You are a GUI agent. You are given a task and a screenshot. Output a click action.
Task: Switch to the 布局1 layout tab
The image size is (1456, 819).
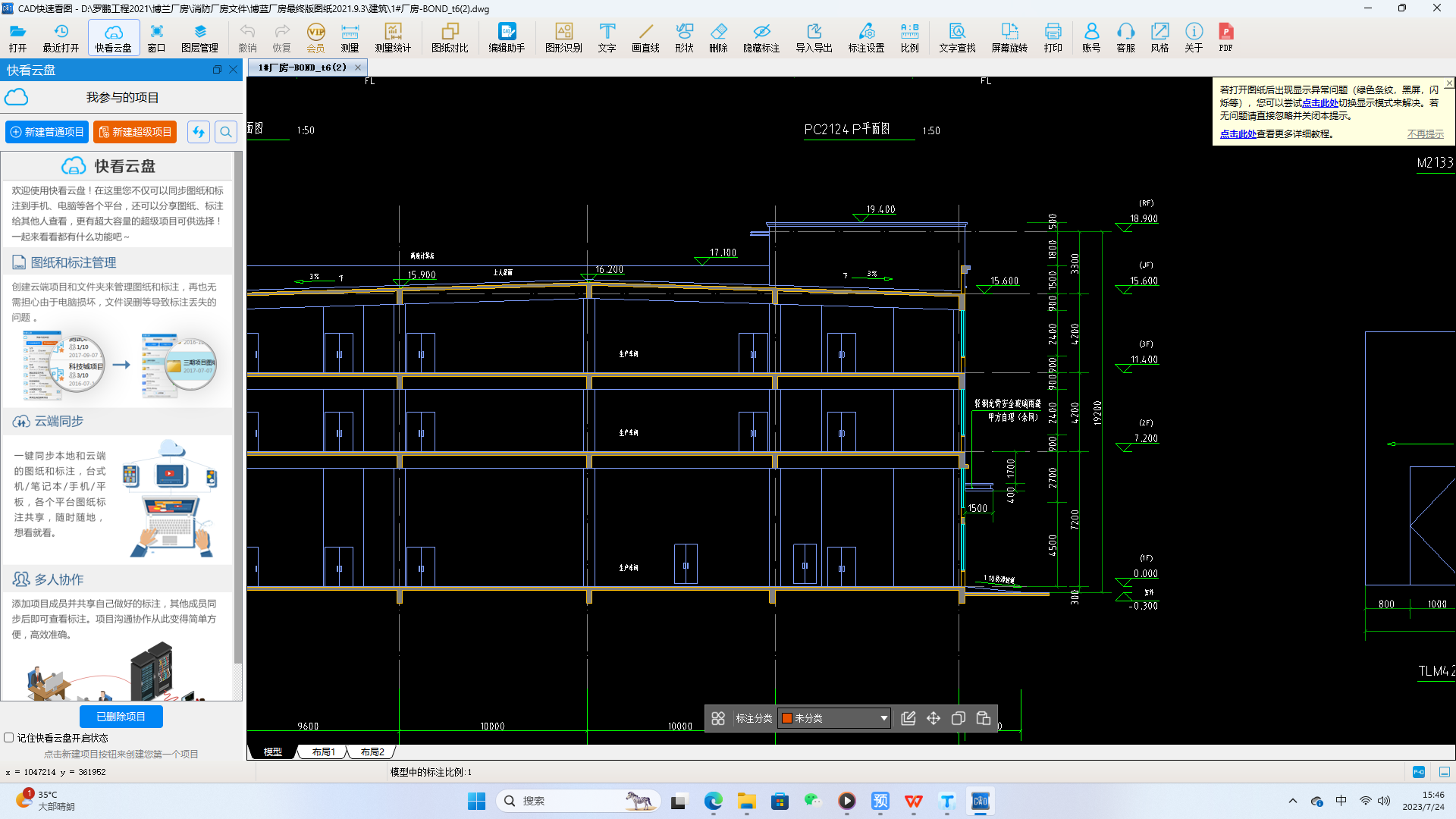(324, 752)
